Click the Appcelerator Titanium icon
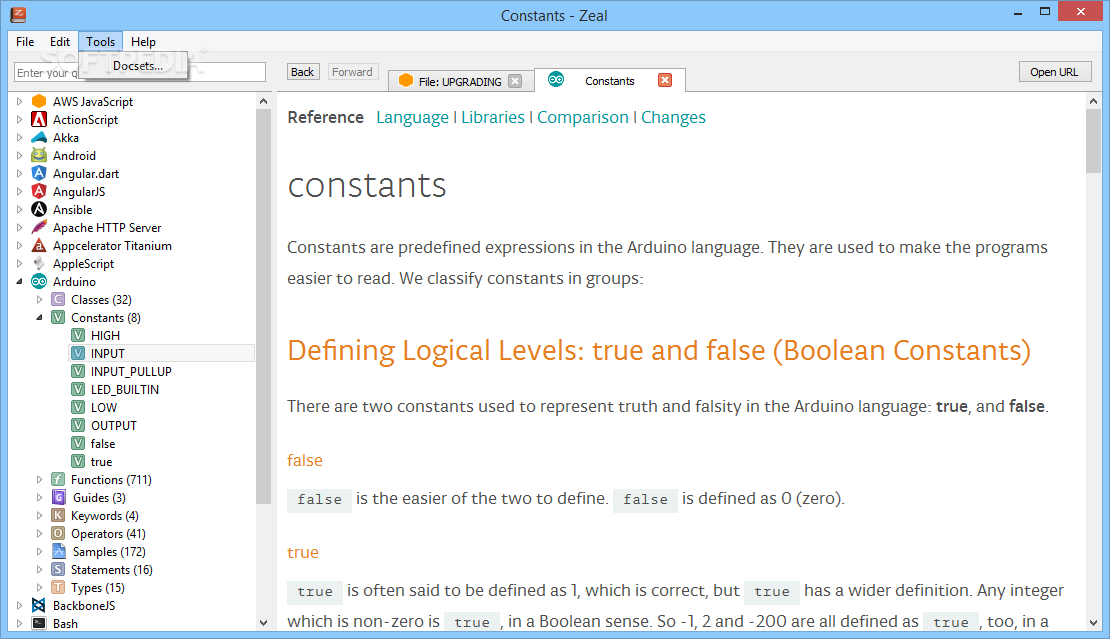This screenshot has height=639, width=1110. (39, 246)
